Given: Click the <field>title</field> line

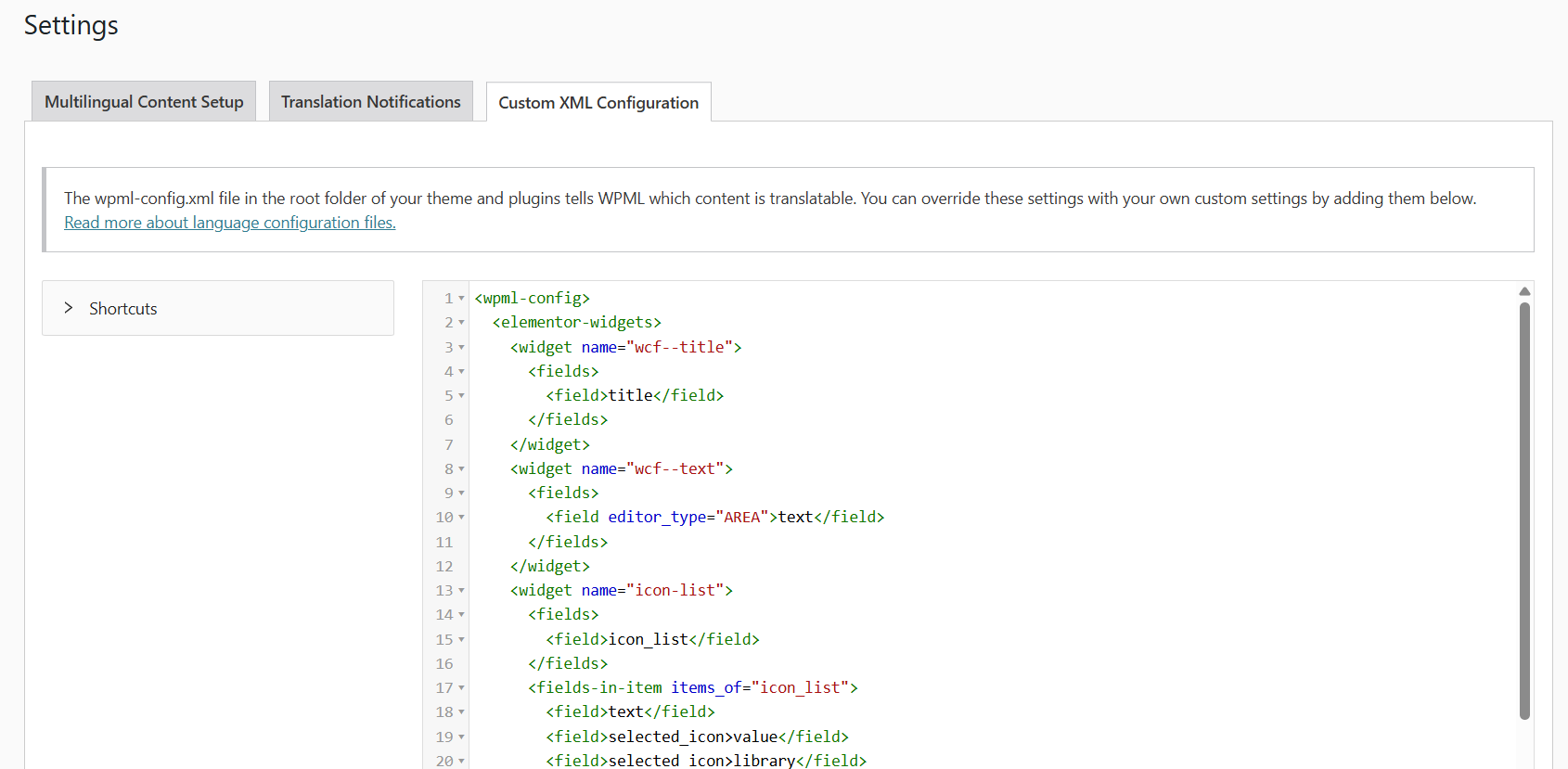Looking at the screenshot, I should [x=635, y=395].
